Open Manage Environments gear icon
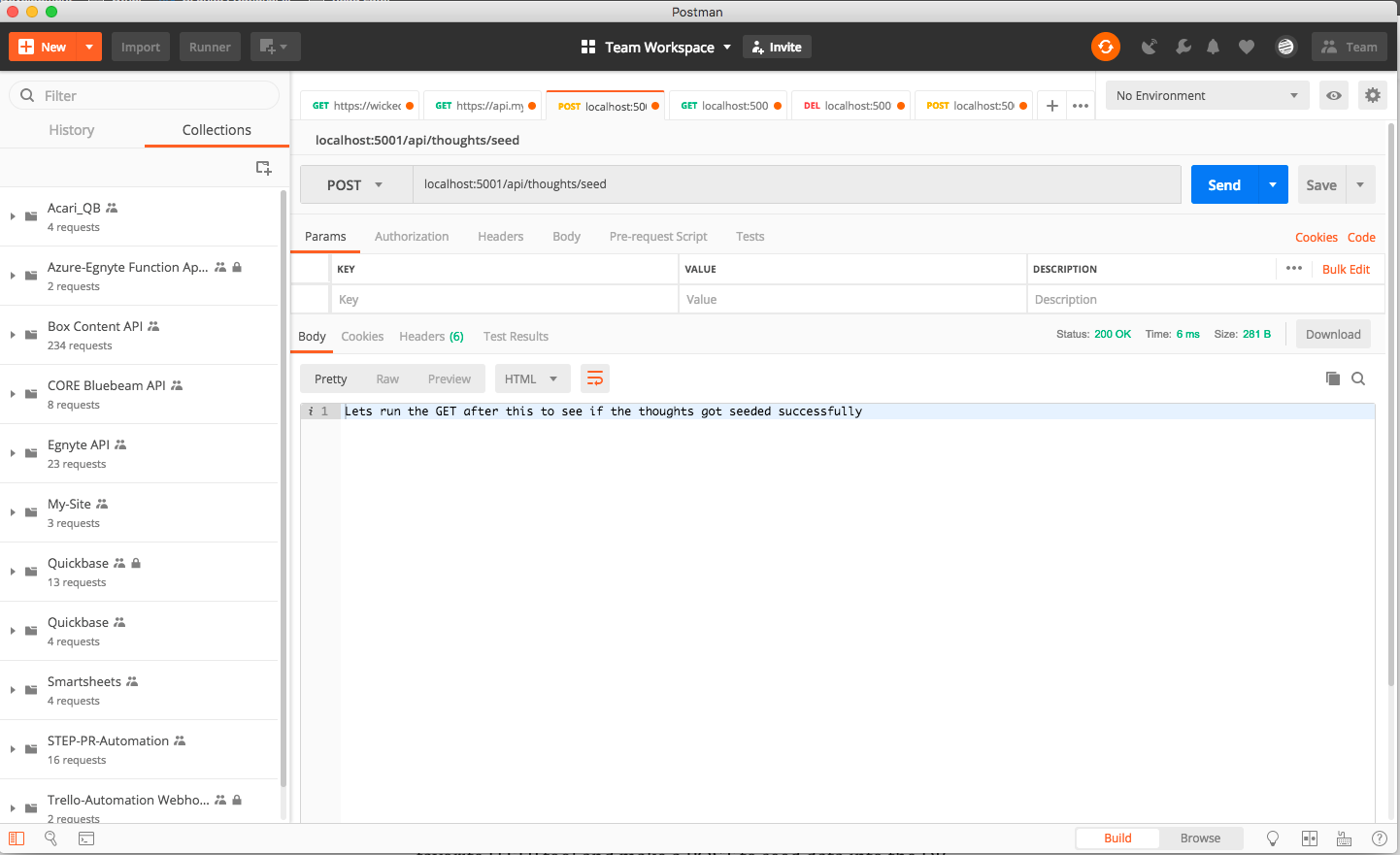This screenshot has height=855, width=1400. 1372,95
